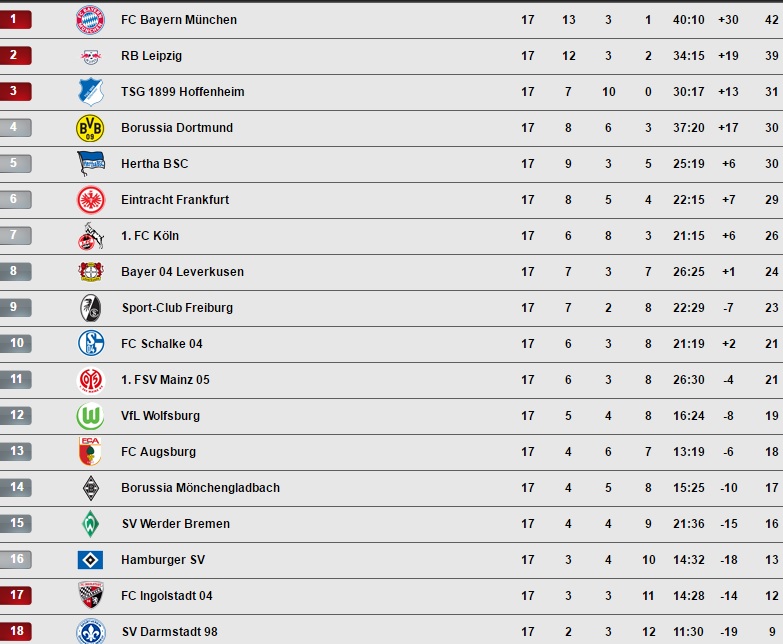Open the 1. FC Köln team link
Image resolution: width=783 pixels, height=644 pixels.
150,236
